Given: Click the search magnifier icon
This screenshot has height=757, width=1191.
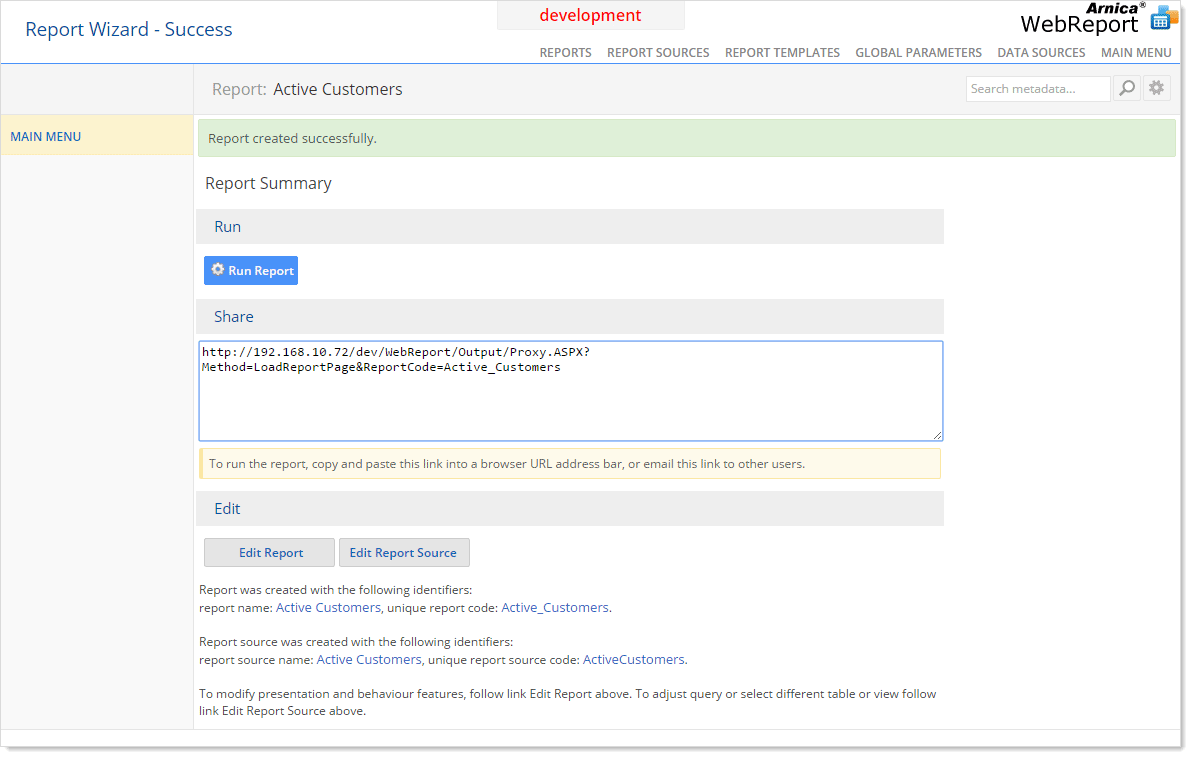Looking at the screenshot, I should pyautogui.click(x=1127, y=88).
